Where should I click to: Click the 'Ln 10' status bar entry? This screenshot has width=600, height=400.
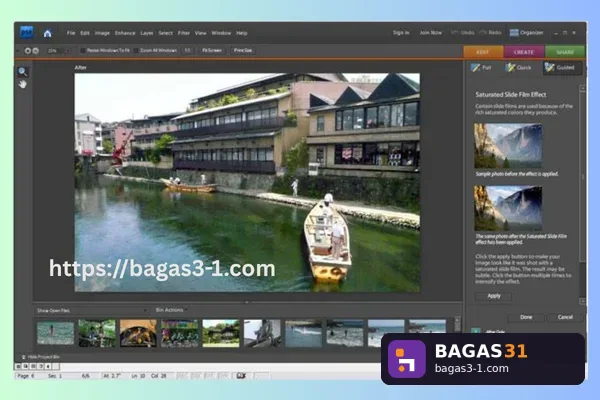click(x=138, y=376)
